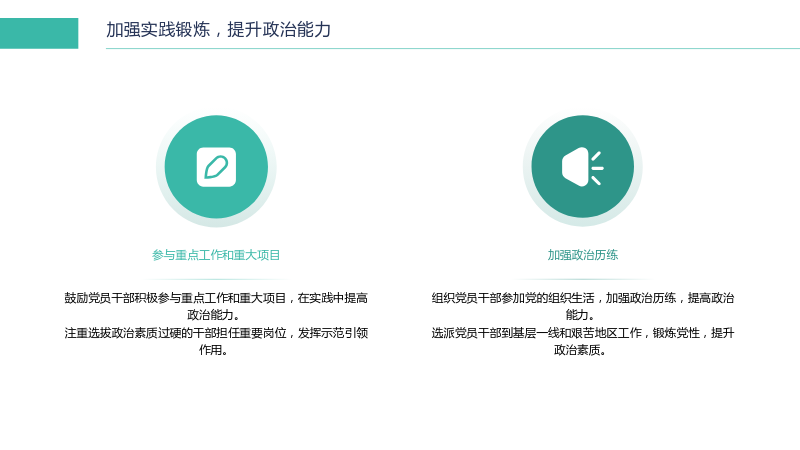Click the sound wave lines beside megaphone
800x450 pixels.
pos(597,168)
